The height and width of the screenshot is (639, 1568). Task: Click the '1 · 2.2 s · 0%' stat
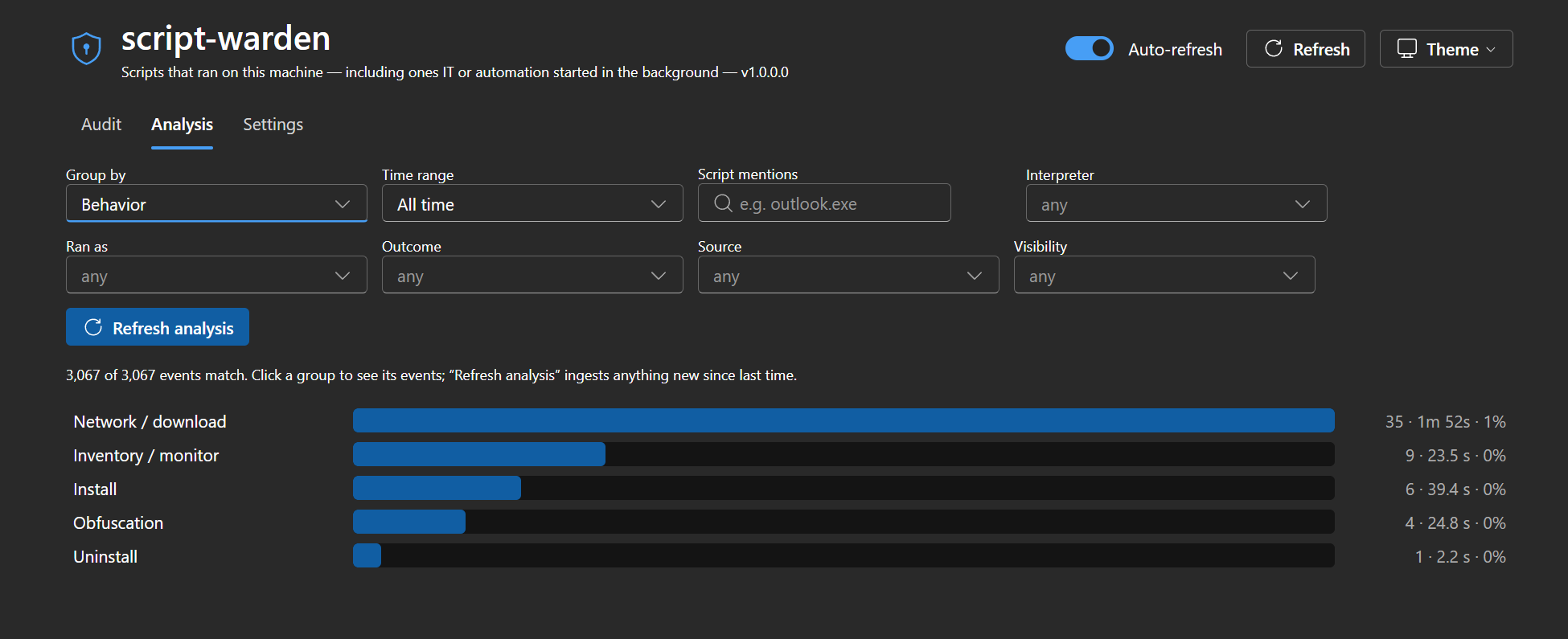tap(1460, 556)
